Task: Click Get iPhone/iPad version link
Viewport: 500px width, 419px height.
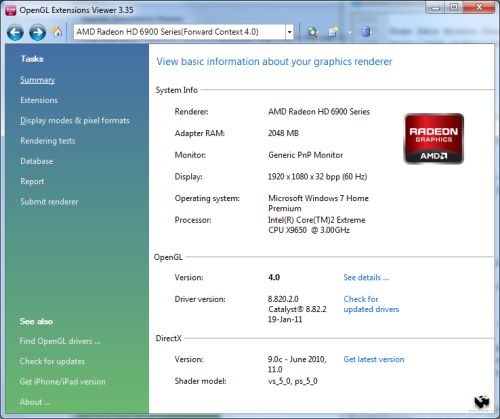Action: tap(62, 382)
